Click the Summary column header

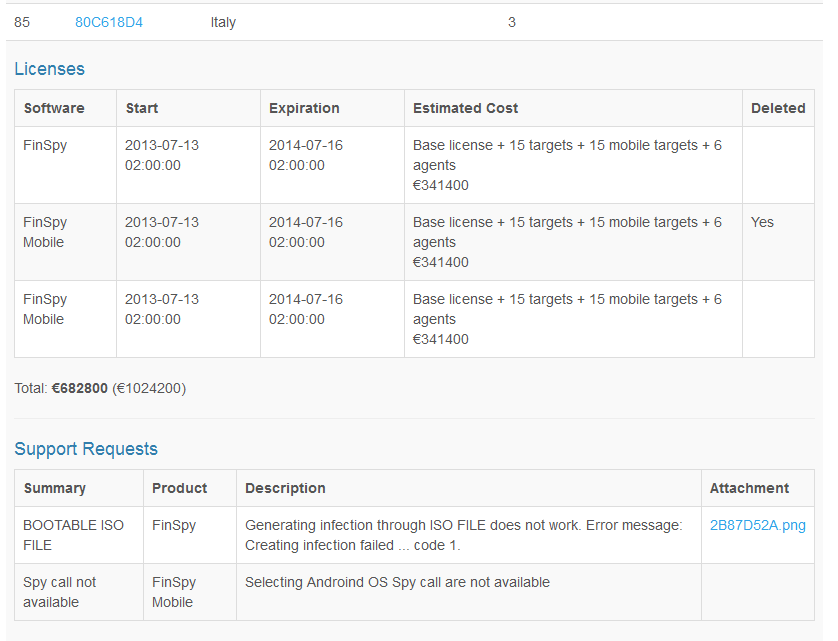point(55,488)
